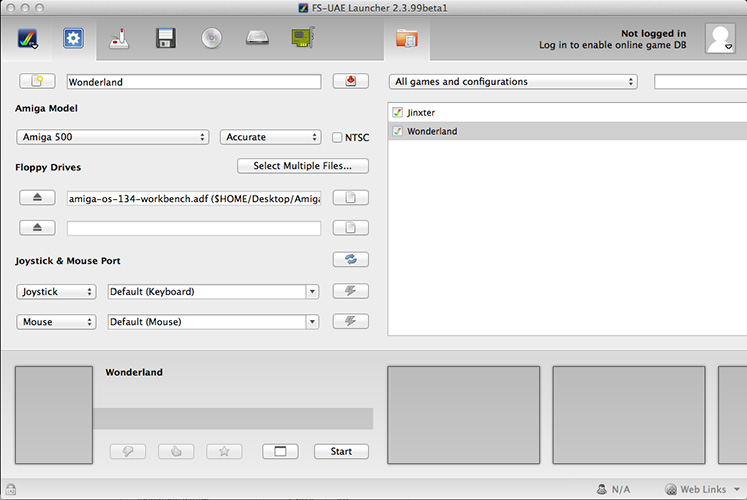Expand the Accurate accuracy dropdown

click(x=271, y=137)
